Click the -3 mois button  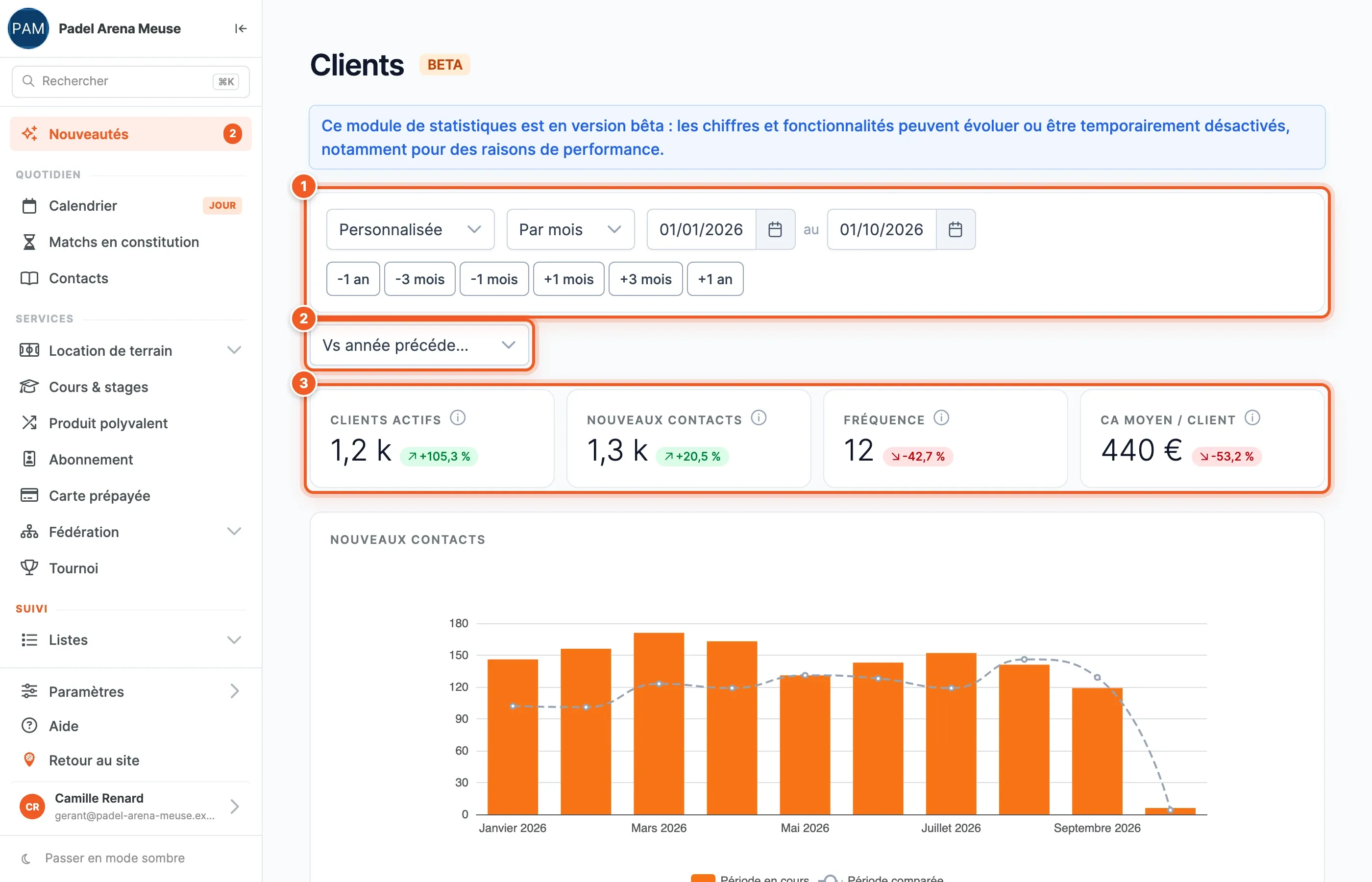(420, 279)
